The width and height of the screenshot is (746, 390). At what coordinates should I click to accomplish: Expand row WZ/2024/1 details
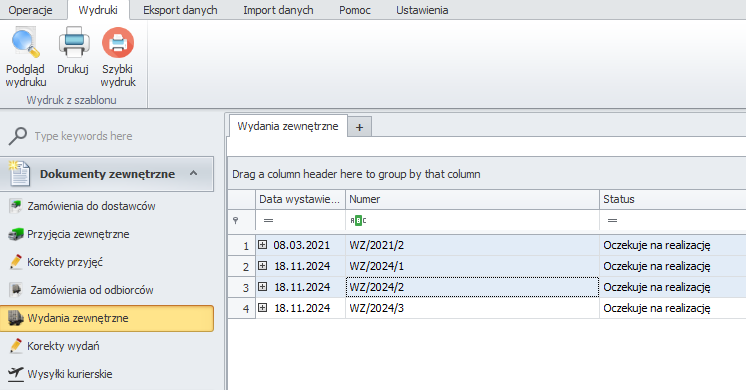click(x=262, y=265)
